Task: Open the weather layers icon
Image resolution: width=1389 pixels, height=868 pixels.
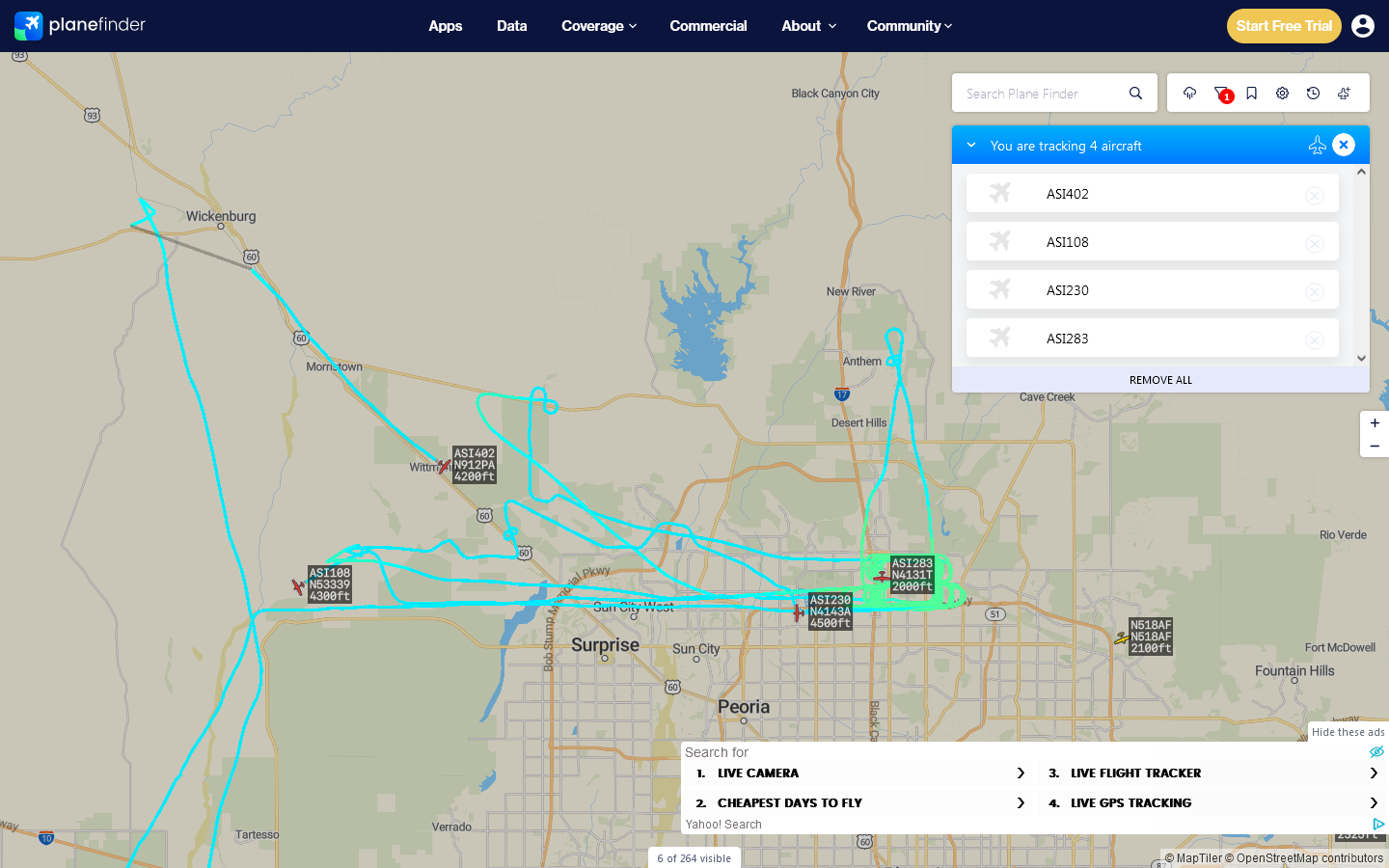Action: (1189, 94)
